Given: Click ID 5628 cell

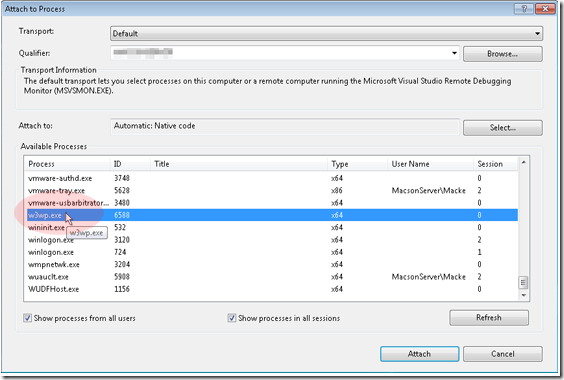Looking at the screenshot, I should click(x=122, y=190).
